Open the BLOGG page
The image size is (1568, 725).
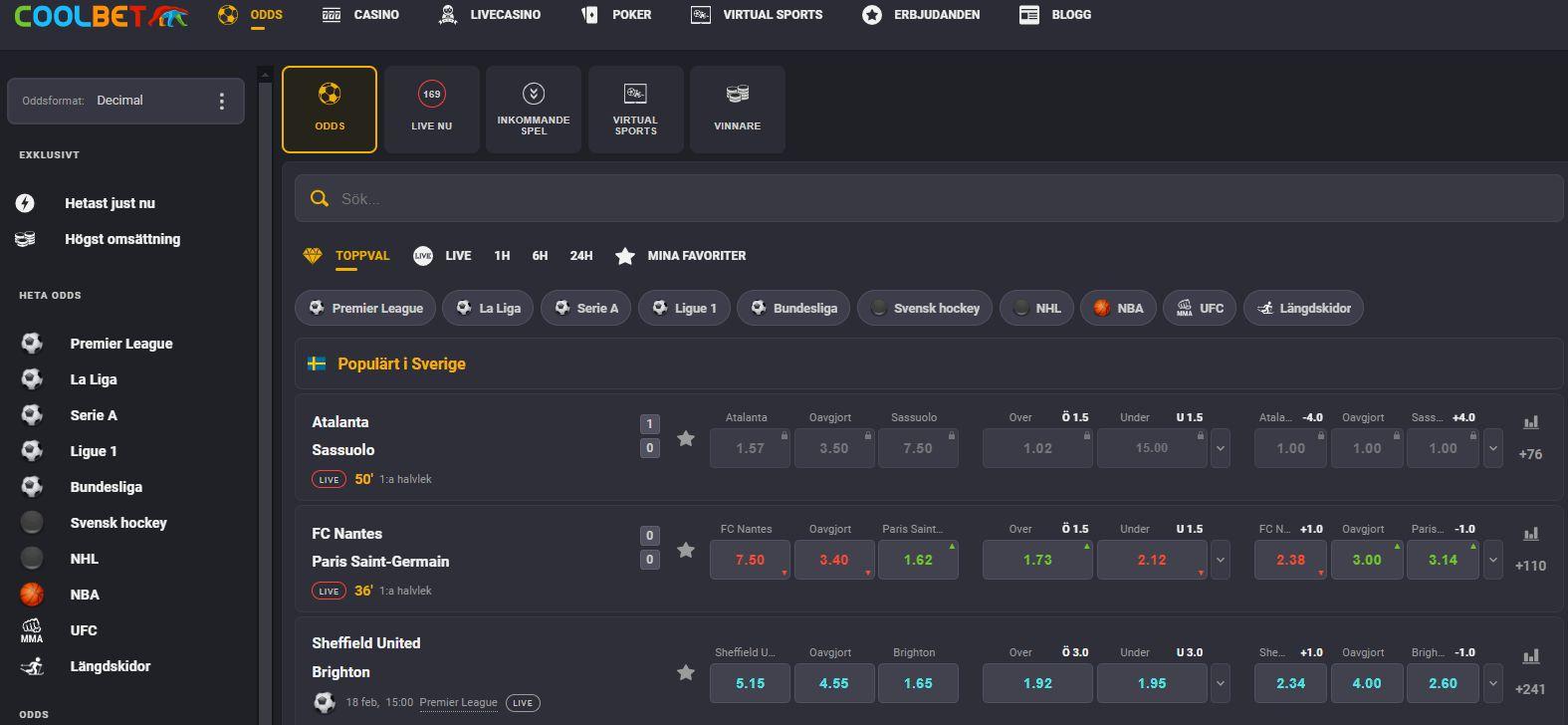[1055, 15]
